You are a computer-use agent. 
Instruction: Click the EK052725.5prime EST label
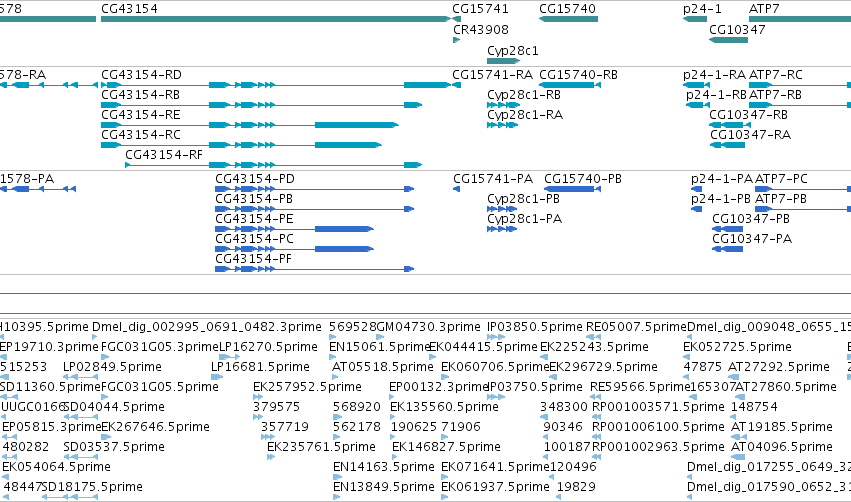(737, 347)
